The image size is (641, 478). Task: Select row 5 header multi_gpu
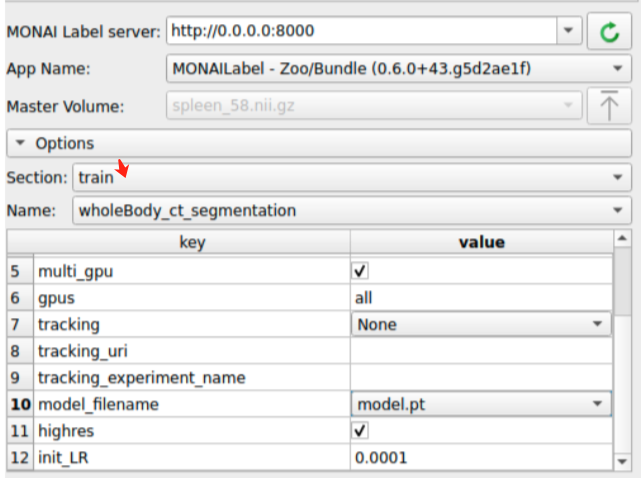20,271
